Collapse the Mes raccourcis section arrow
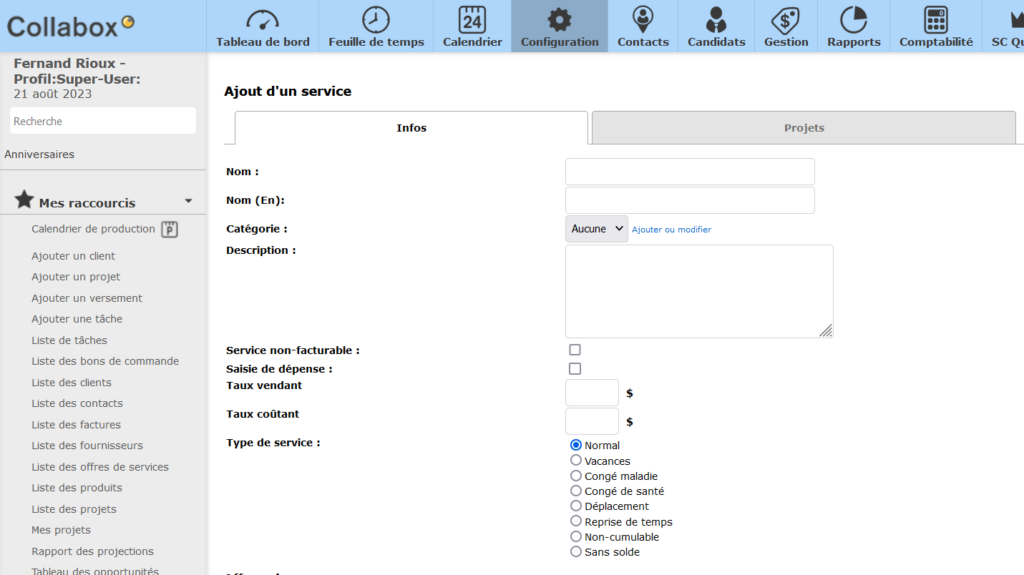The image size is (1024, 575). (188, 202)
